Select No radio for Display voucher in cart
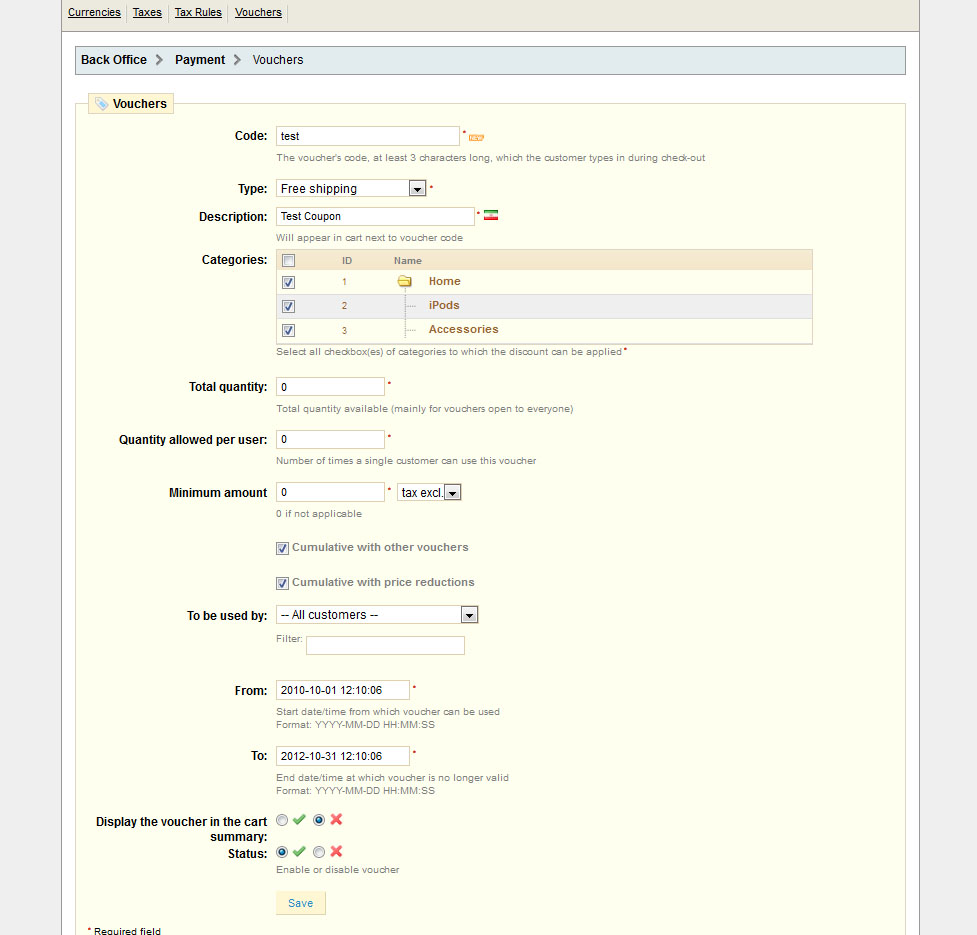977x935 pixels. coord(319,820)
